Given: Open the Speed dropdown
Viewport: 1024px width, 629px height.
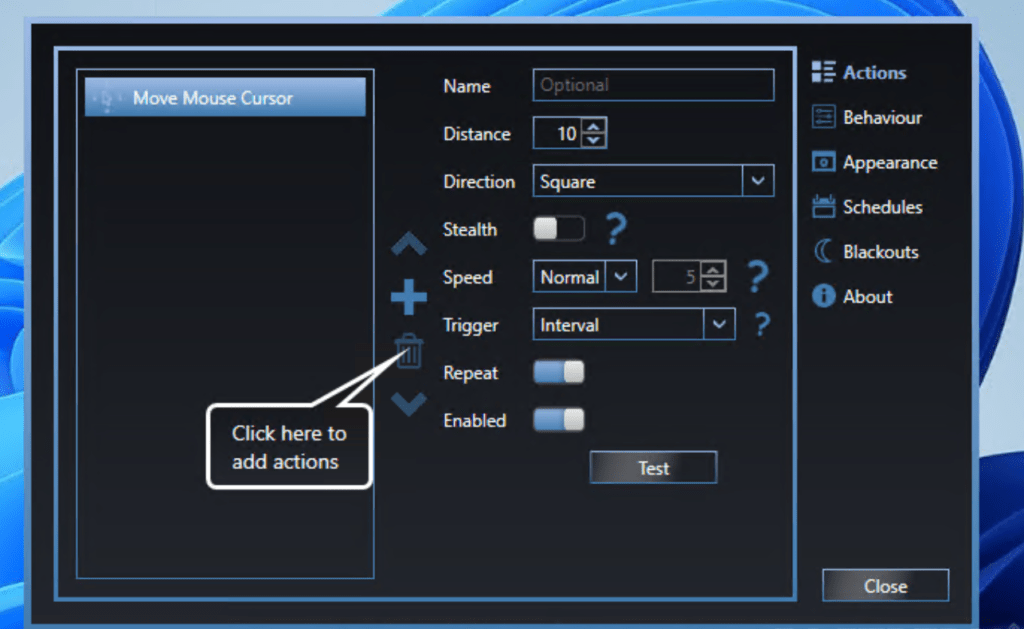Looking at the screenshot, I should [x=620, y=276].
